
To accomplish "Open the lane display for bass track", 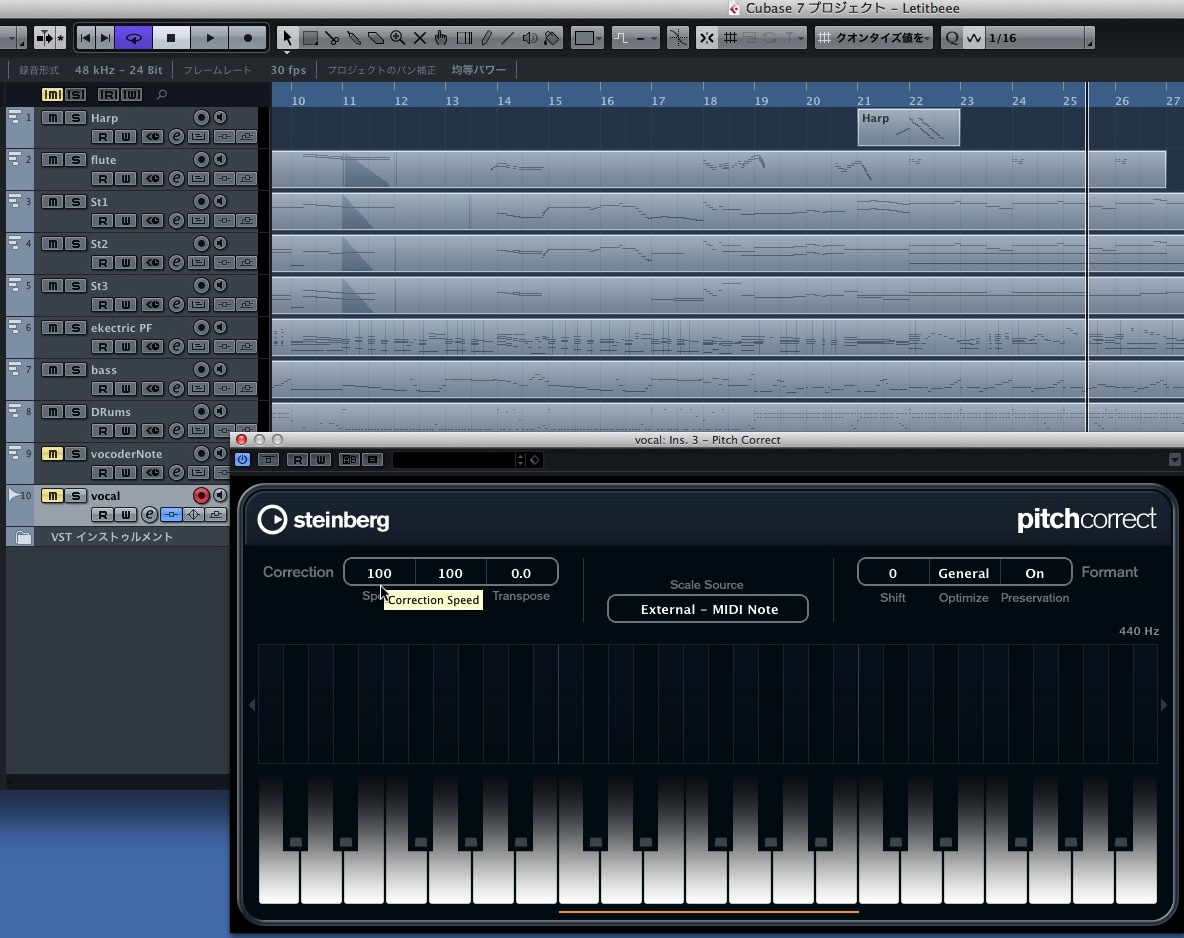I will tap(199, 389).
